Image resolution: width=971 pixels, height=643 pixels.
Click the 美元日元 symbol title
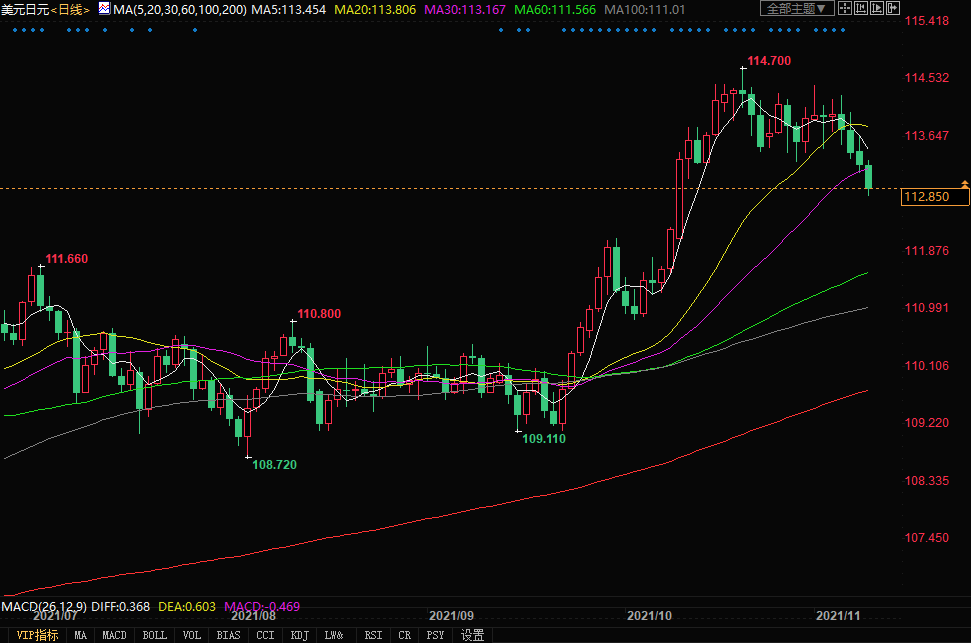click(25, 9)
